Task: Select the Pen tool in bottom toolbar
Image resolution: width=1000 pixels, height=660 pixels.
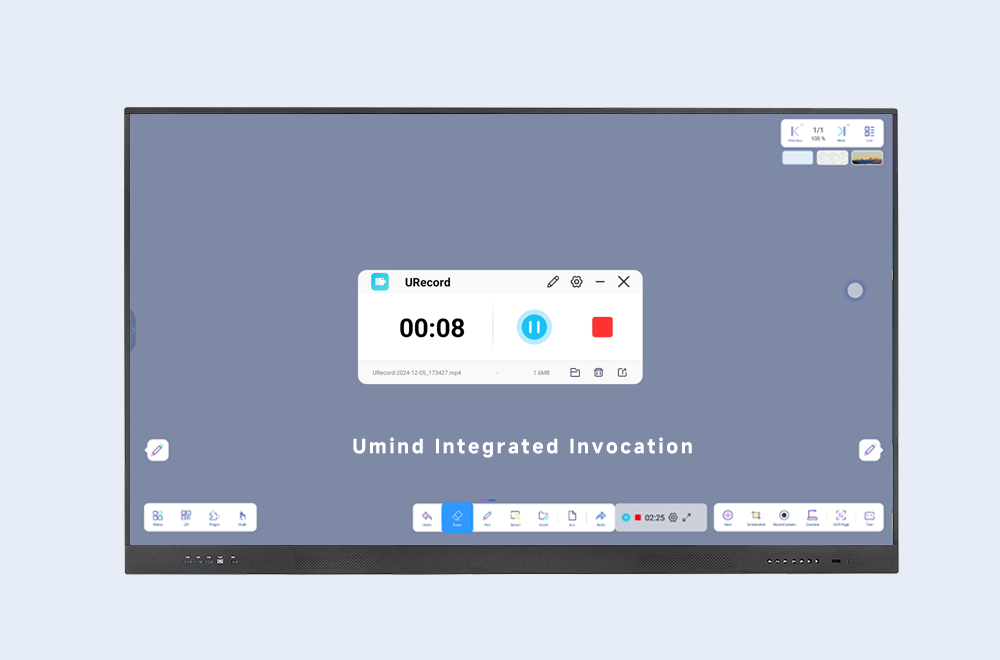Action: coord(487,517)
